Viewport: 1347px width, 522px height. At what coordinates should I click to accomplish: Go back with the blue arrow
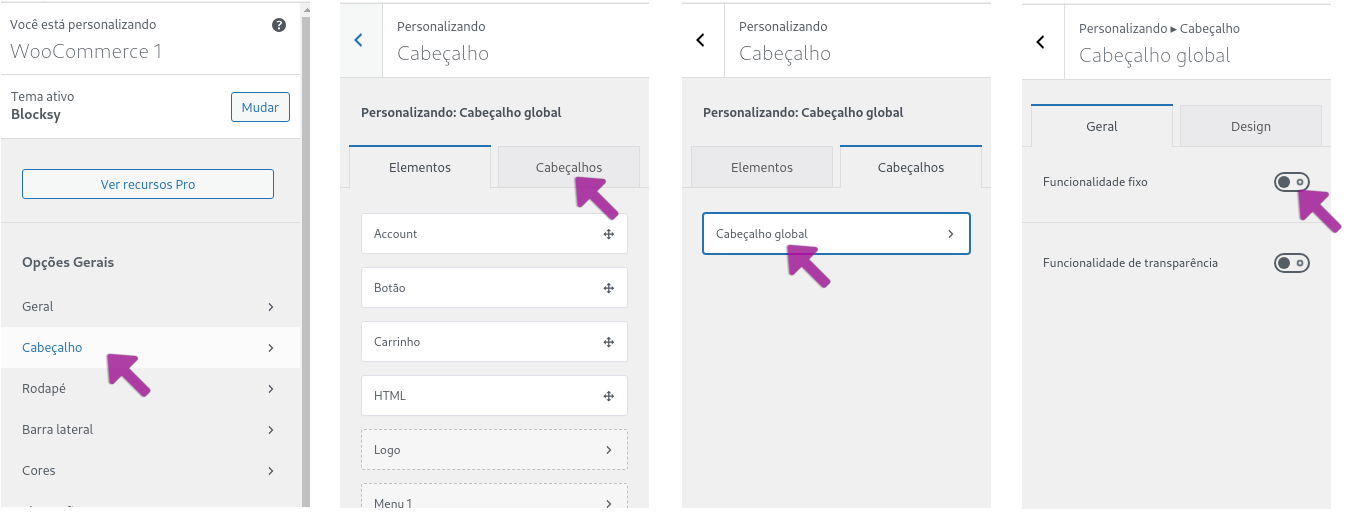pos(360,40)
